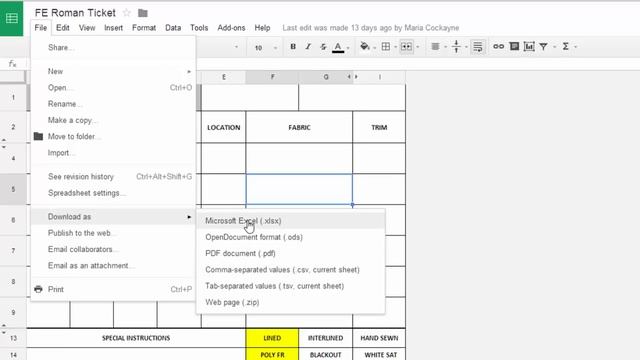
Task: Click the Google Sheets home icon
Action: pos(11,18)
